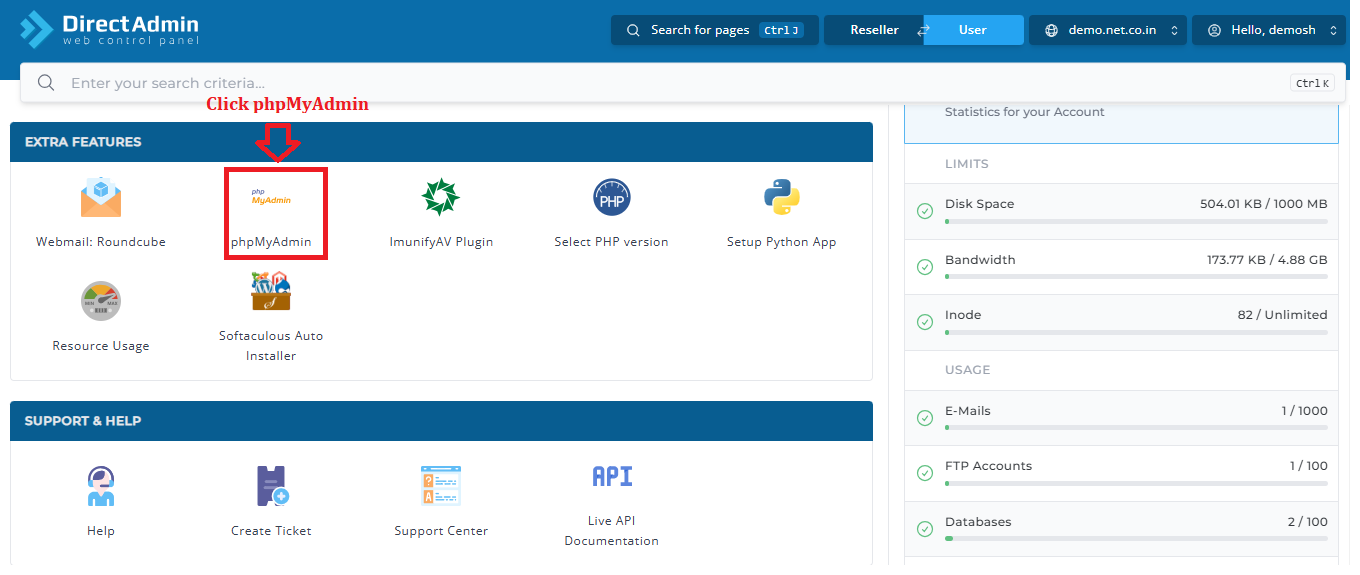Click the USAGE heading
The height and width of the screenshot is (575, 1360).
968,370
